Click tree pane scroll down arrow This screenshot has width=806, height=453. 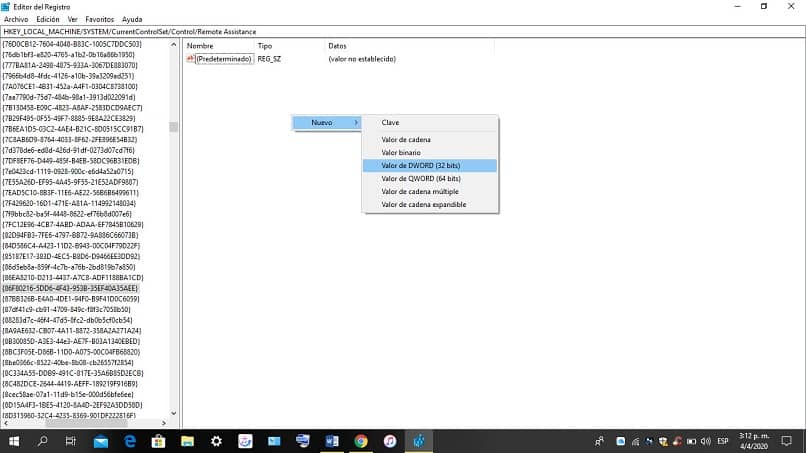tap(173, 413)
